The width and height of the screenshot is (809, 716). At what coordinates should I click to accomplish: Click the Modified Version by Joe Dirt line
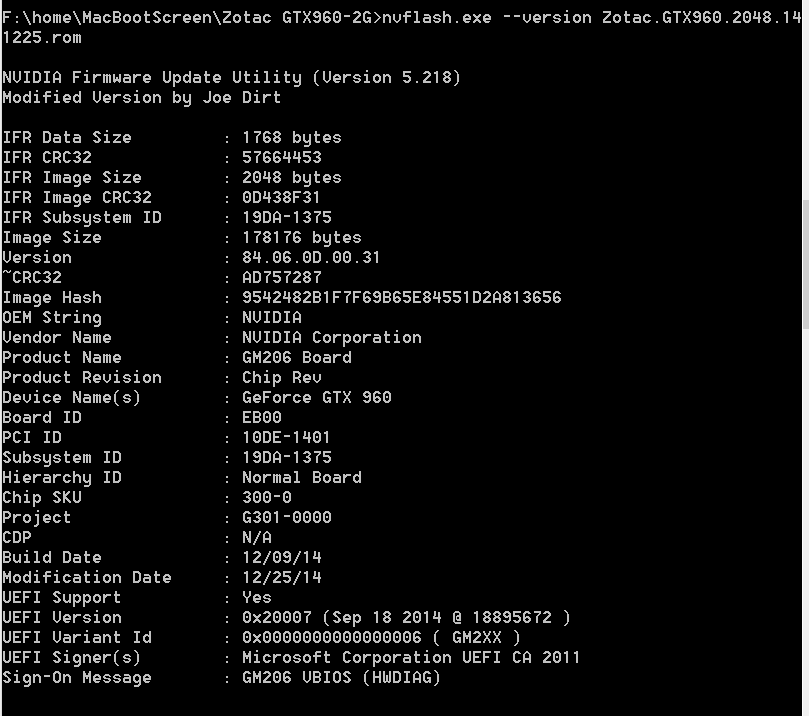click(141, 97)
